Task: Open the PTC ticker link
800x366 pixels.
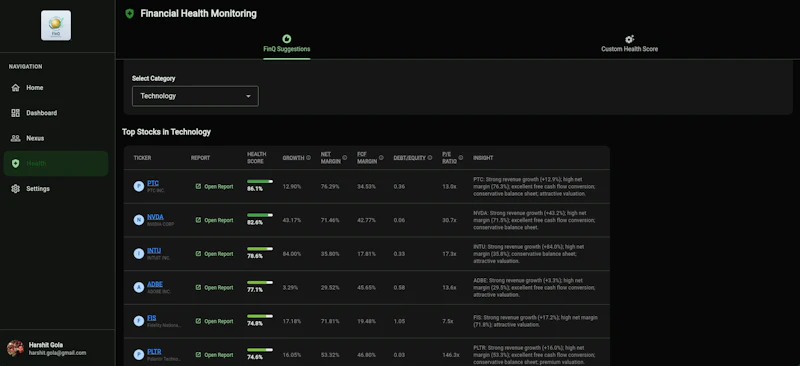Action: coord(153,183)
